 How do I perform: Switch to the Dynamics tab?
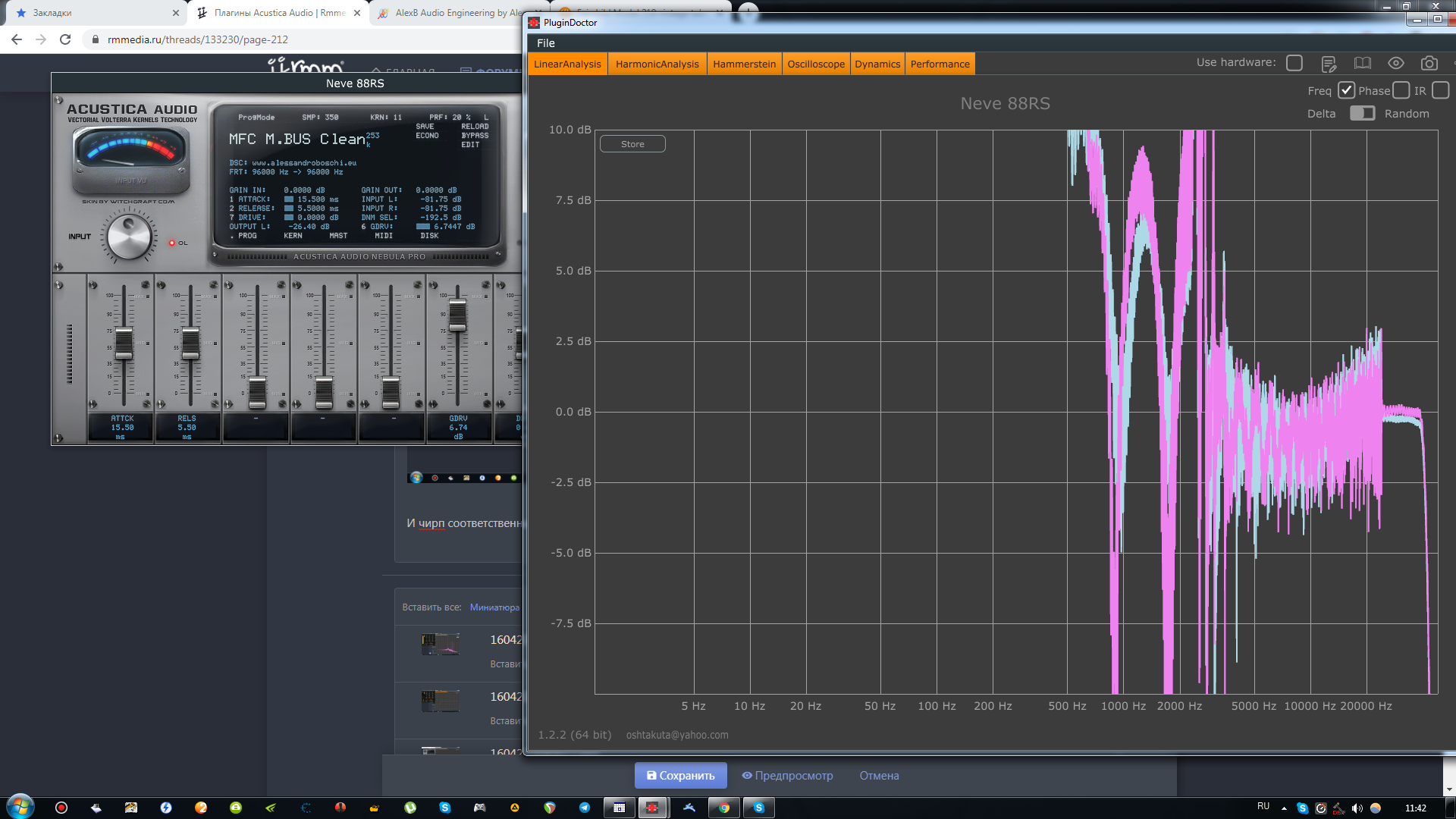[877, 64]
